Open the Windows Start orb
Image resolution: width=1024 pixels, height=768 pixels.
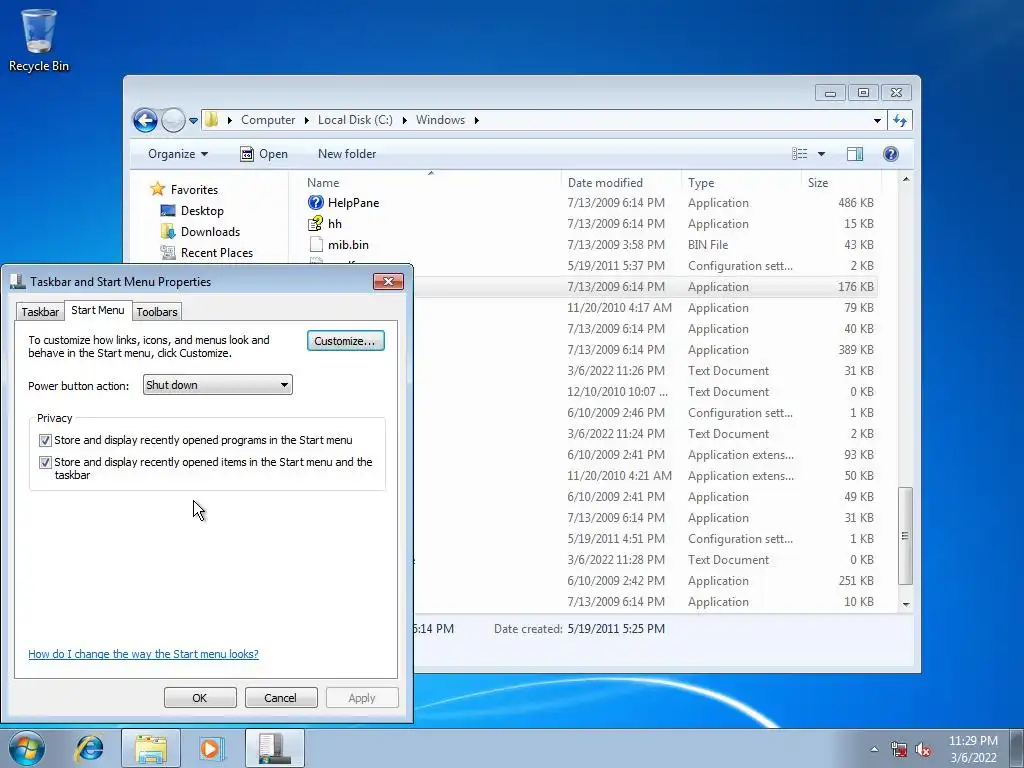tap(26, 748)
